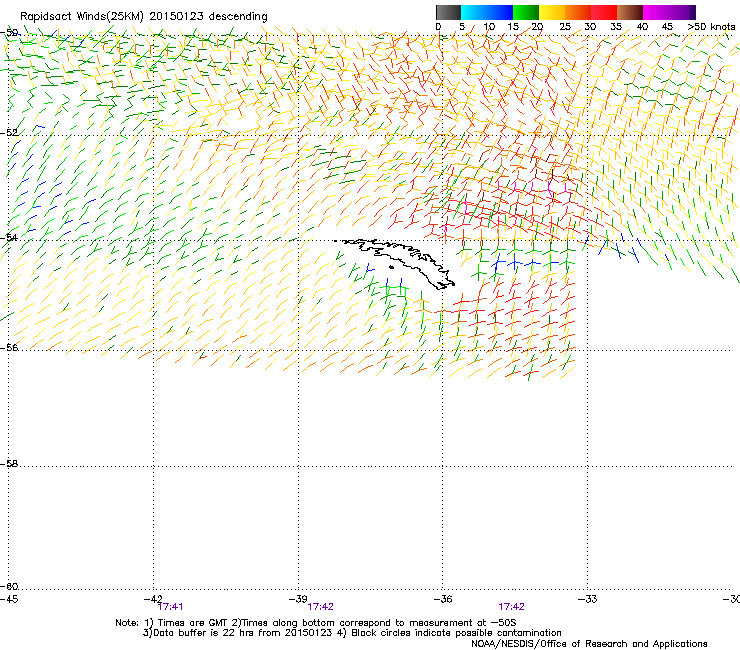Image resolution: width=740 pixels, height=650 pixels.
Task: Click the -58 latitude axis label
Action: click(9, 464)
